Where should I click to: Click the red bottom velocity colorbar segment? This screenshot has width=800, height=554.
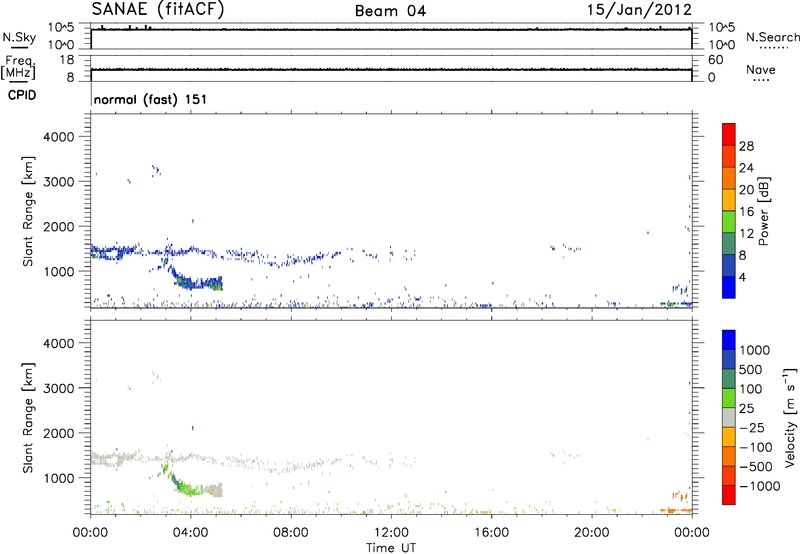729,495
